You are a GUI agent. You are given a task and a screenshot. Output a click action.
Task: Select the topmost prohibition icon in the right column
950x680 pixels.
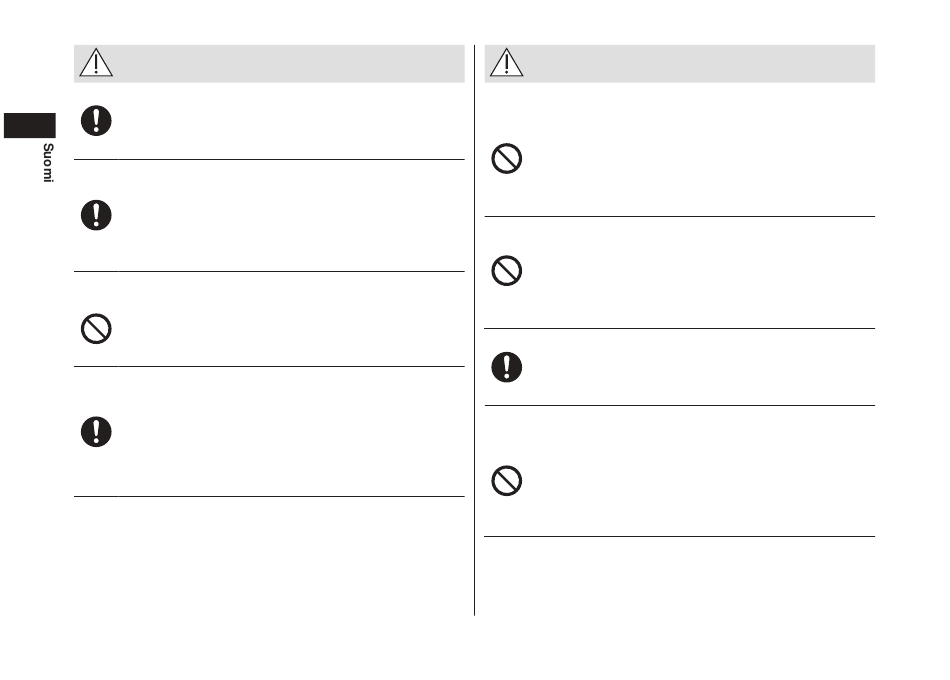point(507,159)
